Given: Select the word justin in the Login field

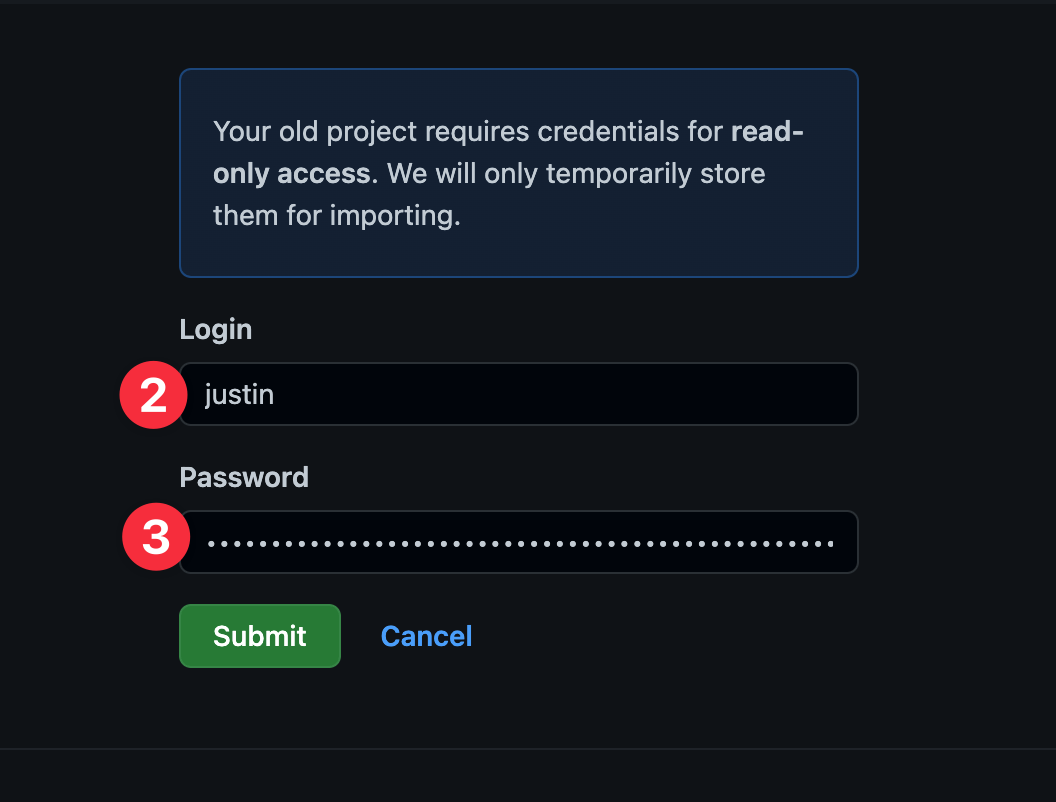Looking at the screenshot, I should [x=240, y=394].
